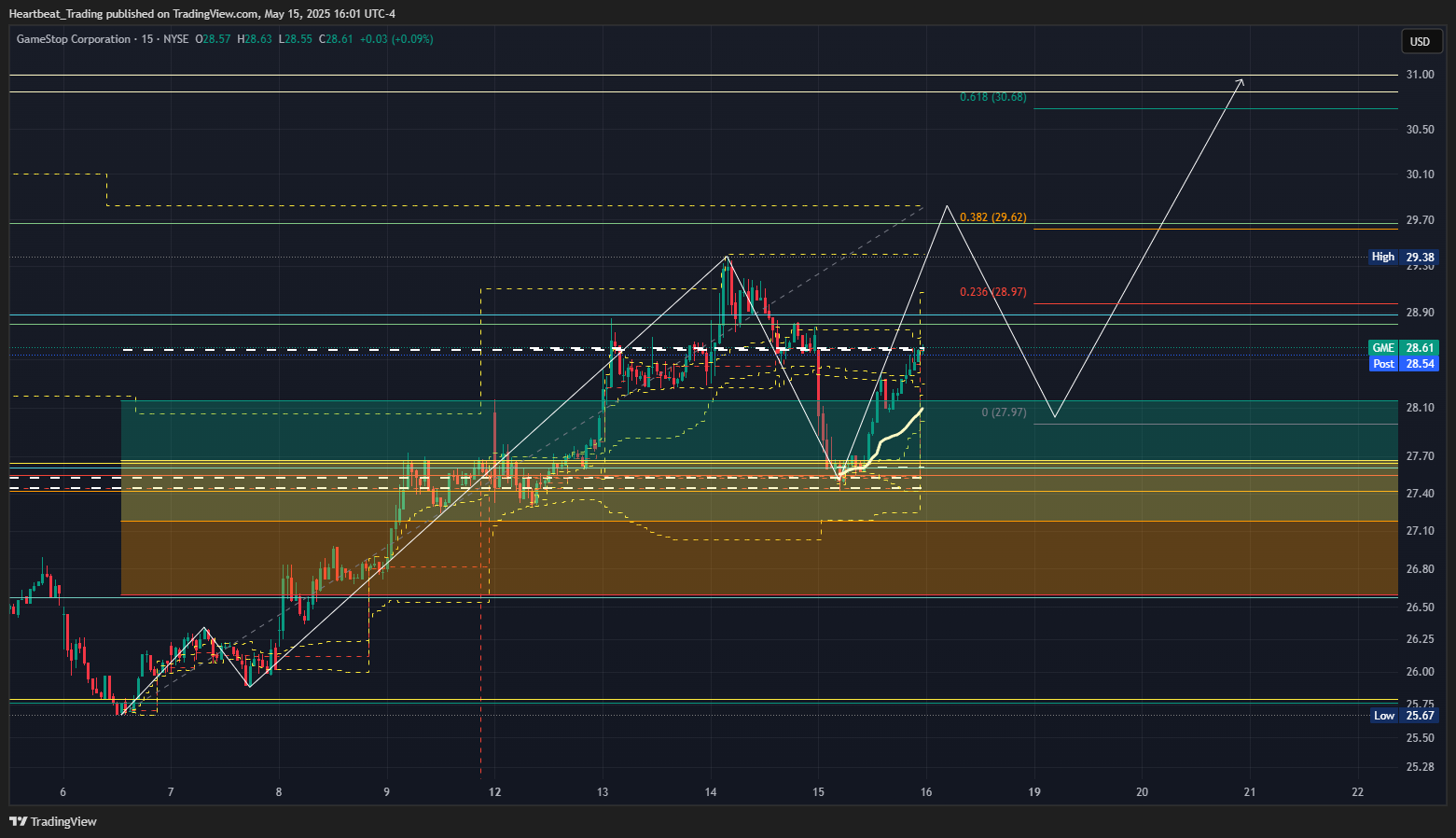Screen dimensions: 1456x838
Task: Click 25.28 on the price axis
Action: 1420,767
